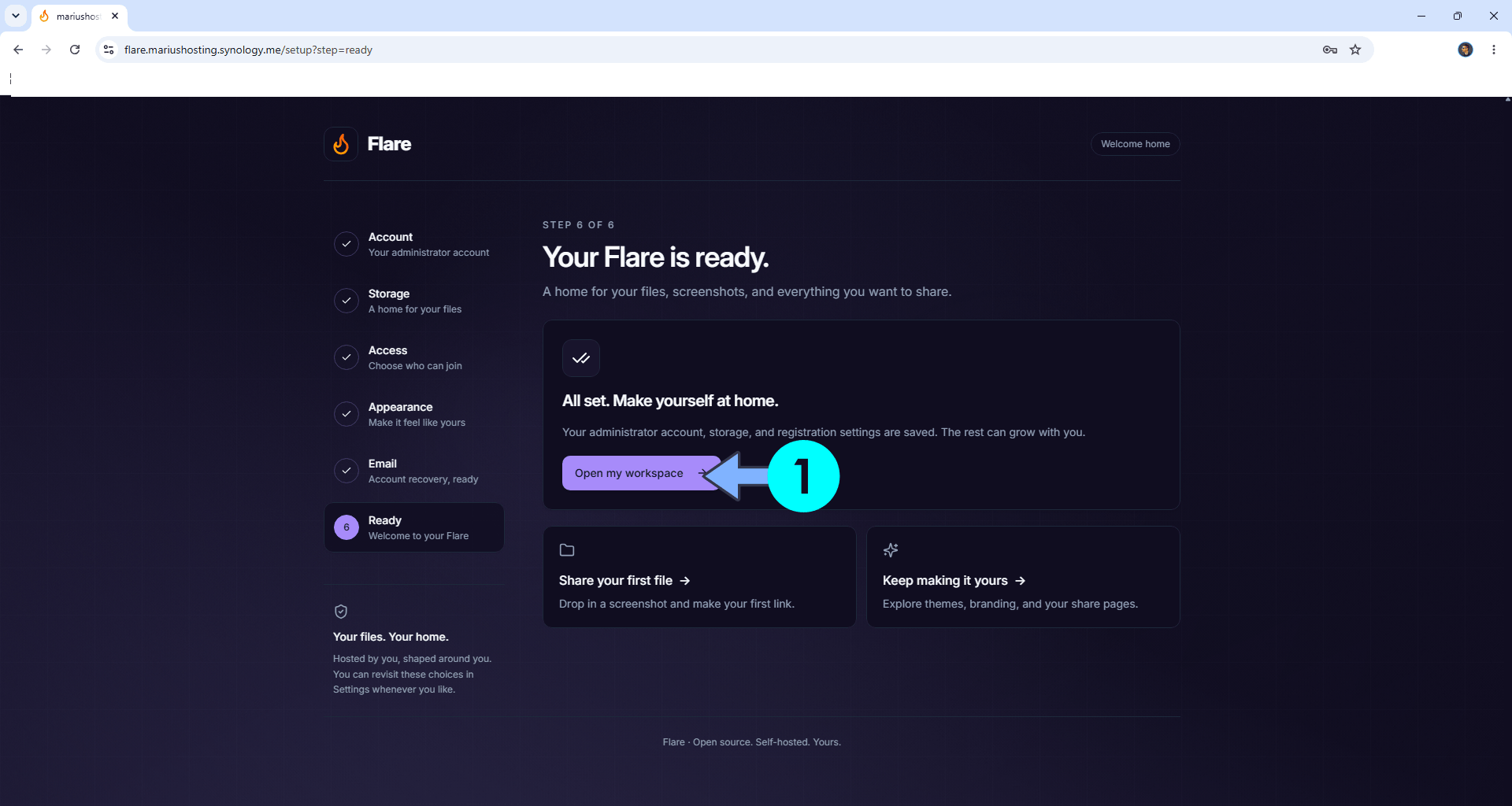Viewport: 1512px width, 806px height.
Task: Bookmark this page with the star icon
Action: click(1355, 50)
